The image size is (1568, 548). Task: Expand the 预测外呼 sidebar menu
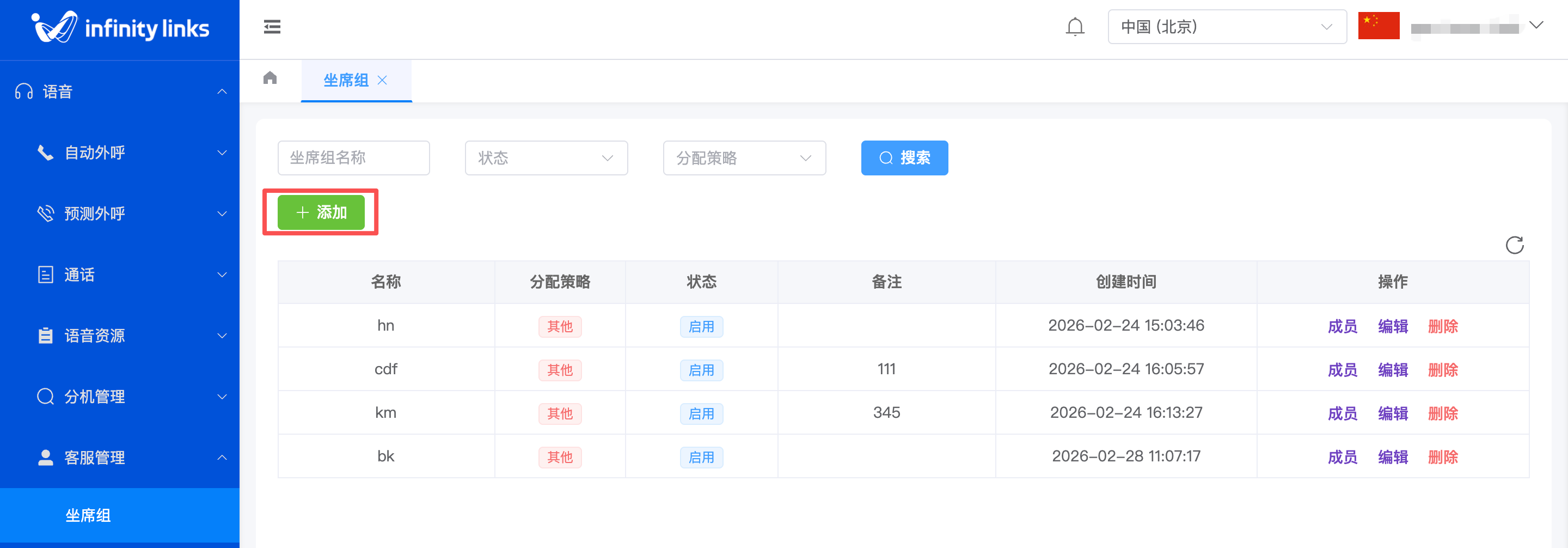click(120, 214)
